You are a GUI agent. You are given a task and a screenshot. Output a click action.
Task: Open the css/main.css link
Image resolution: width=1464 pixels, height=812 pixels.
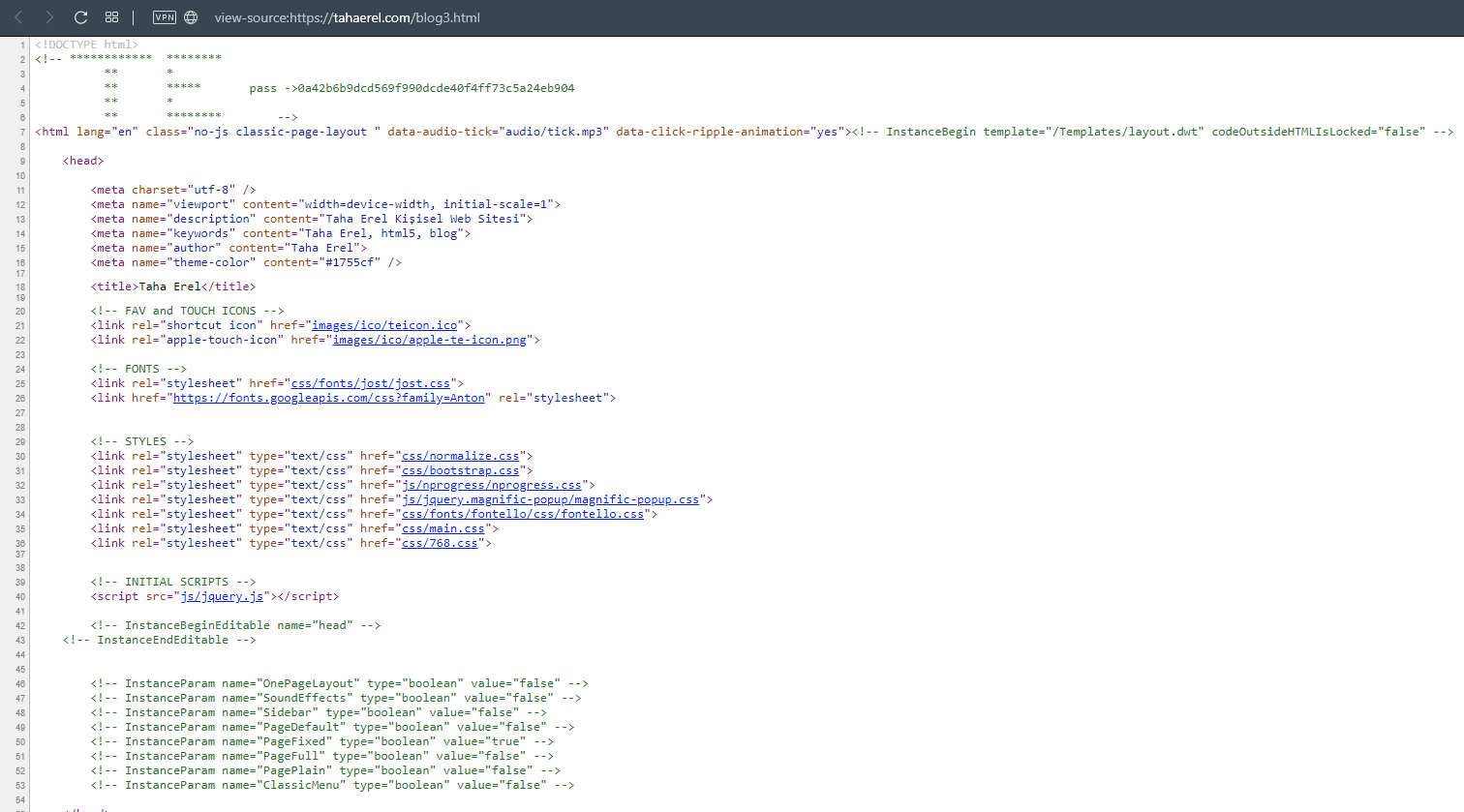[443, 528]
